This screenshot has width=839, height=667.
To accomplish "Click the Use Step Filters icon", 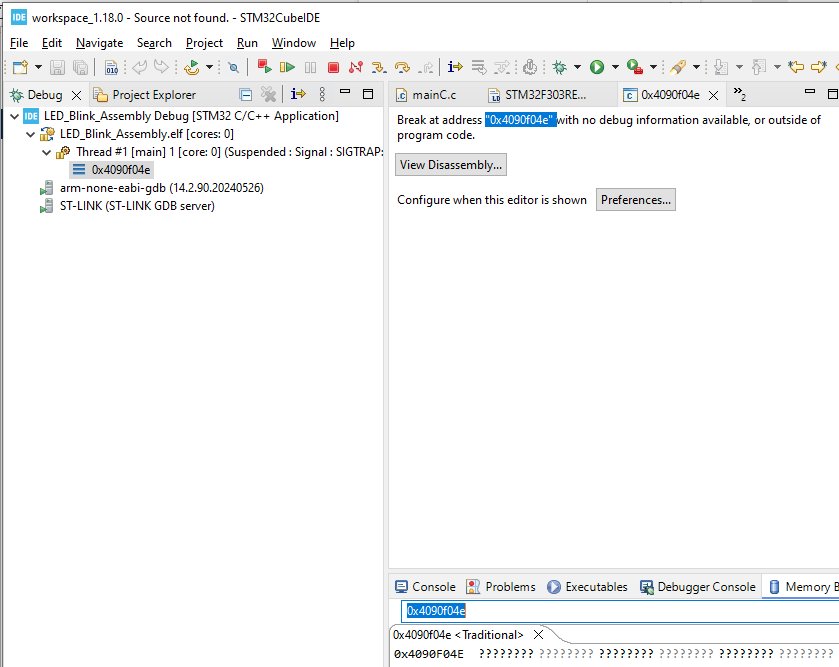I will 502,67.
